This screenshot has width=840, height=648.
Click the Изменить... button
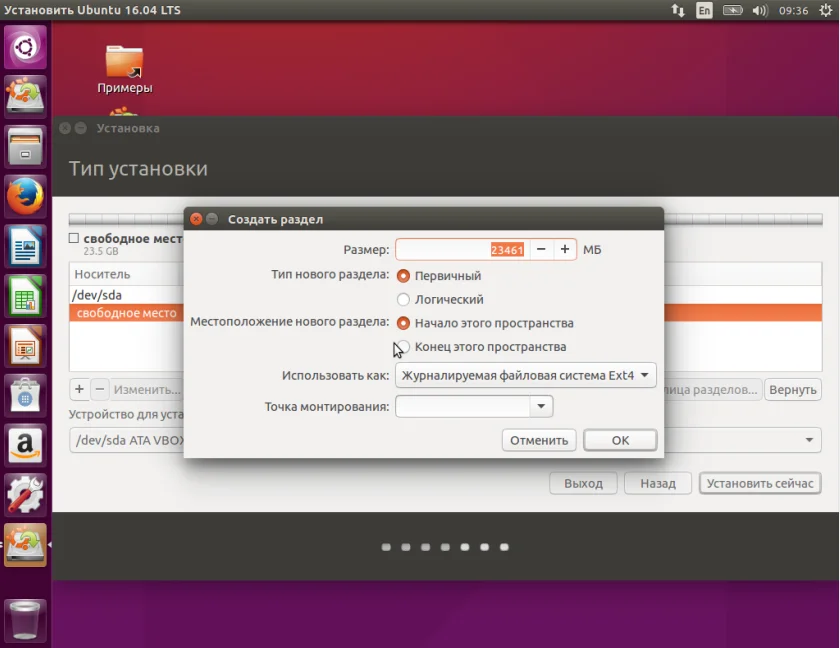pyautogui.click(x=147, y=389)
